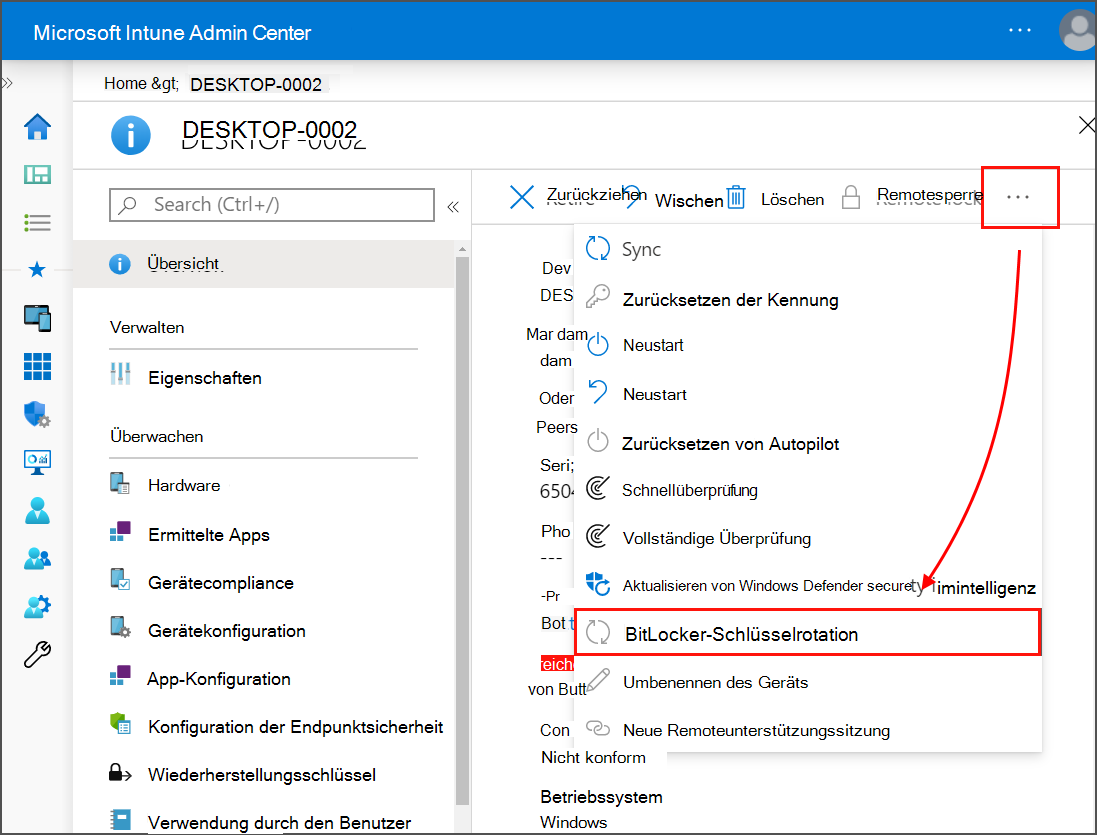Collapse the device menu pane
This screenshot has height=835, width=1097.
[x=453, y=206]
